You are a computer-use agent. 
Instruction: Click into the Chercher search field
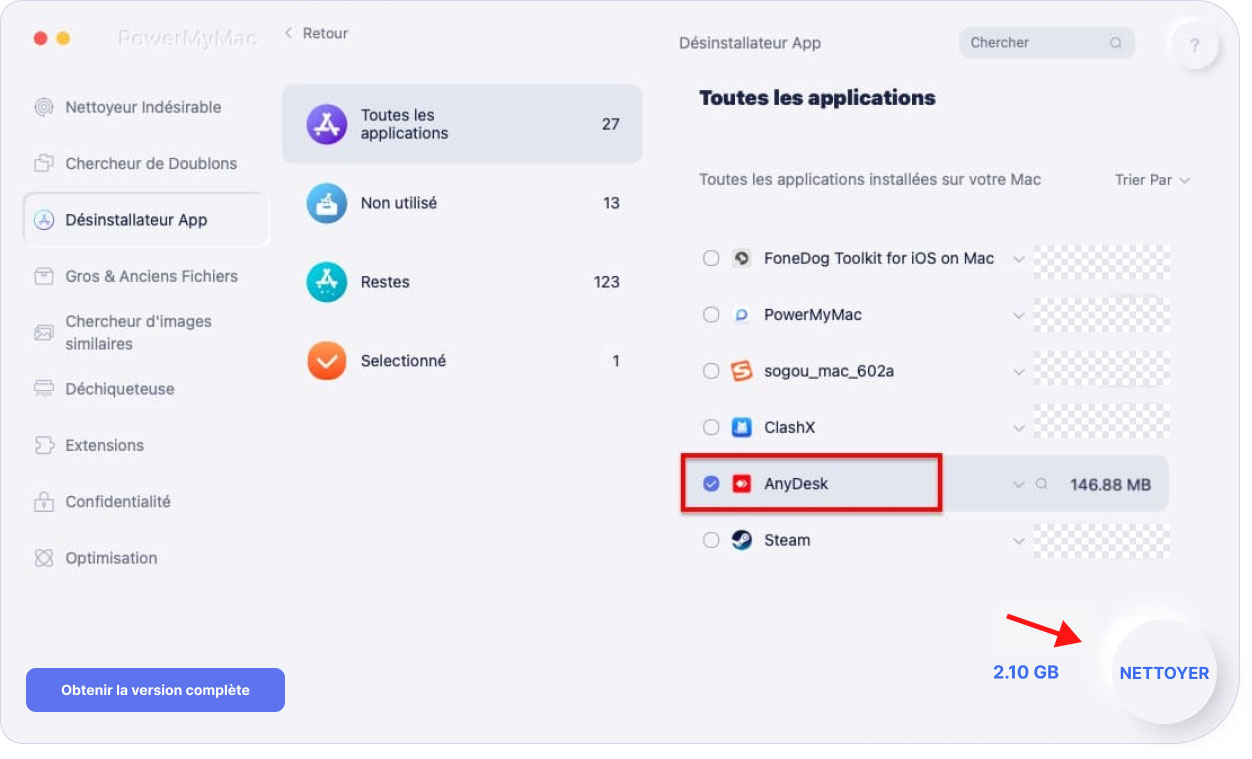1046,43
